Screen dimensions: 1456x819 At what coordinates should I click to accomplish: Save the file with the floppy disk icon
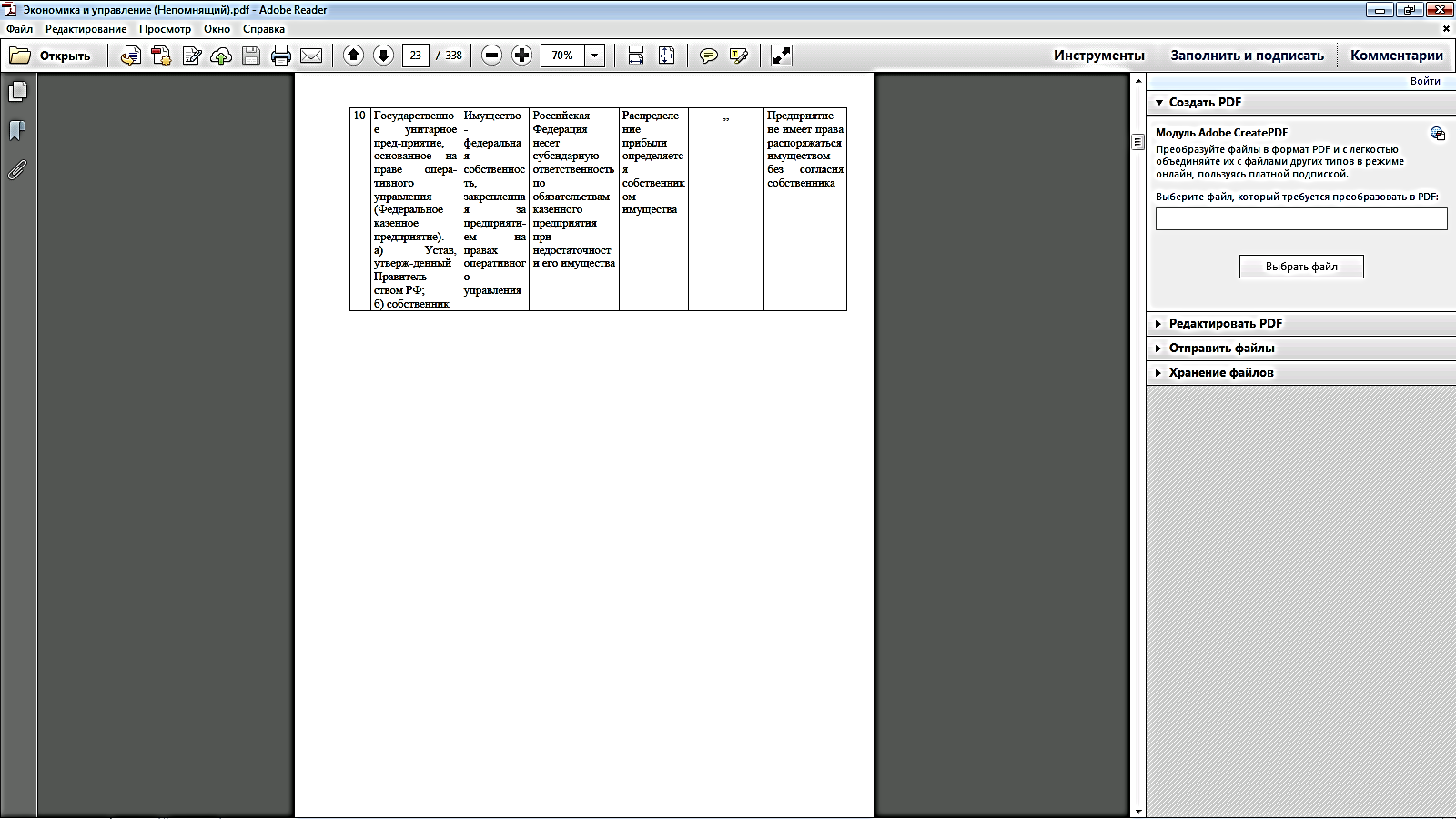[x=251, y=56]
